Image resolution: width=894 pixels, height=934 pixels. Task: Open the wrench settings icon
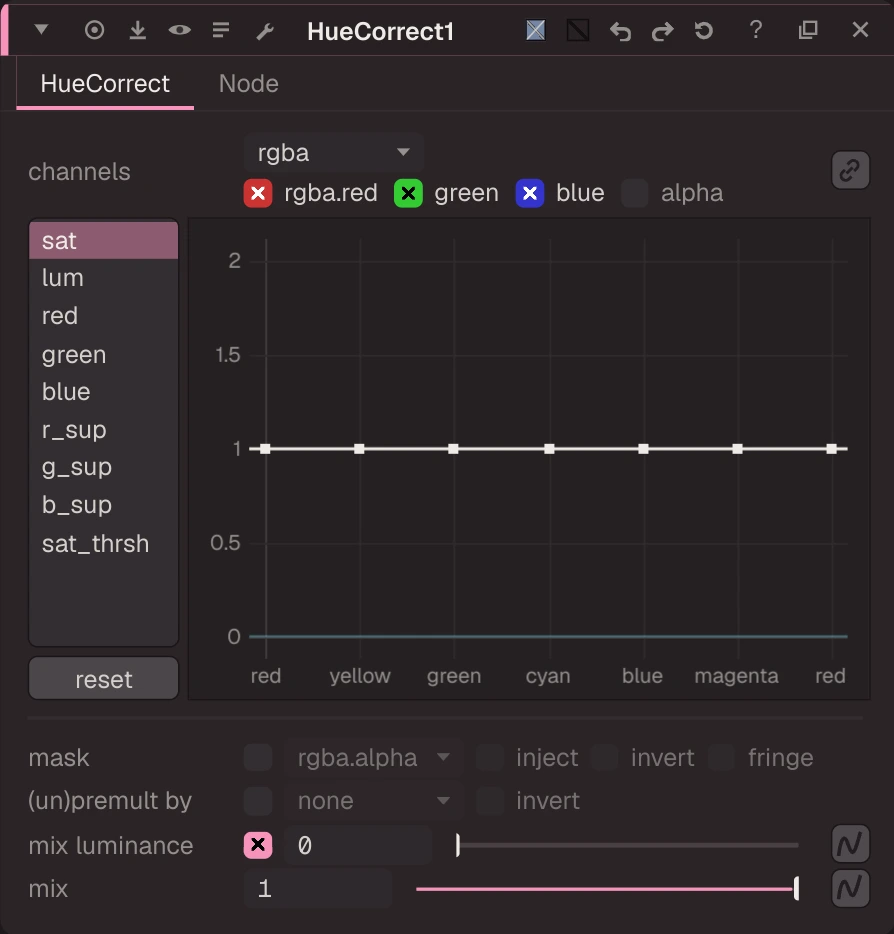tap(265, 31)
